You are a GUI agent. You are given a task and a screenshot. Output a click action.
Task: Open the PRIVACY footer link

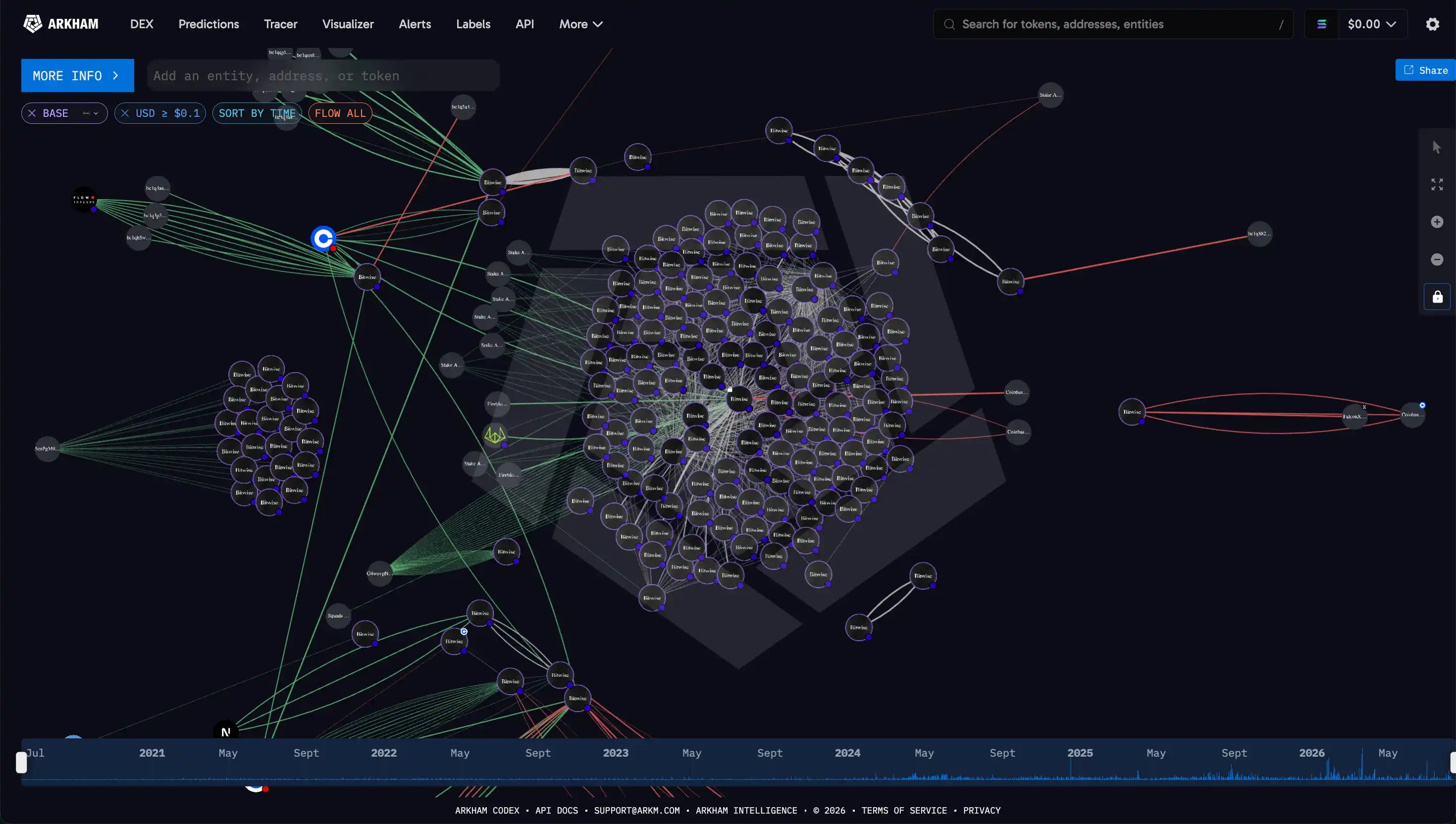pyautogui.click(x=982, y=811)
